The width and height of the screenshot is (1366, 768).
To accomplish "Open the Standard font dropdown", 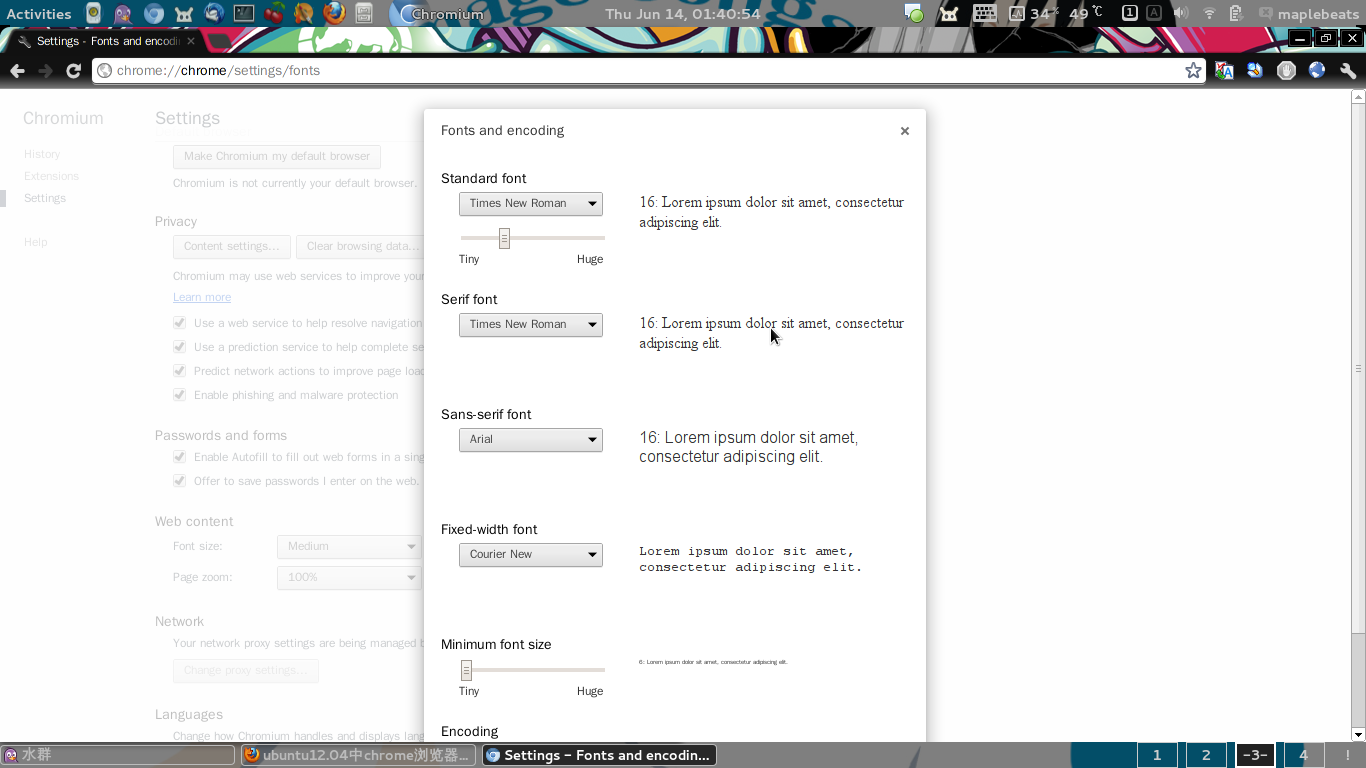I will [x=531, y=204].
